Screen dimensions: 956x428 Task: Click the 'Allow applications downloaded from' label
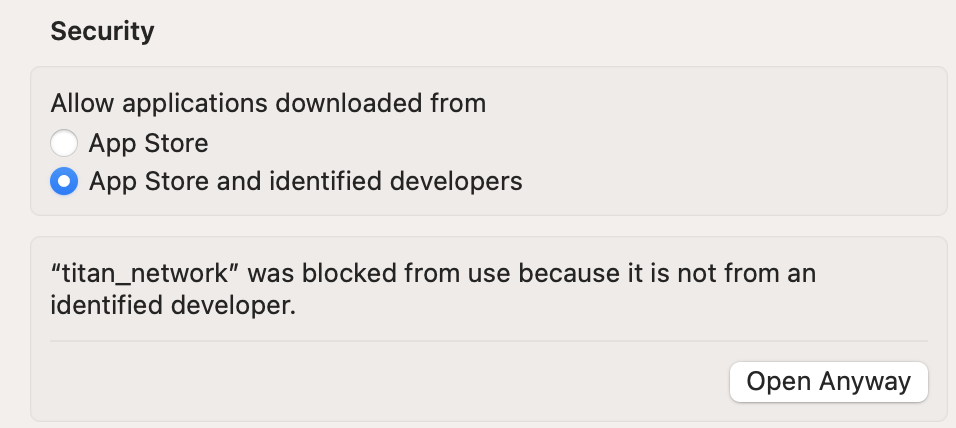click(x=268, y=103)
